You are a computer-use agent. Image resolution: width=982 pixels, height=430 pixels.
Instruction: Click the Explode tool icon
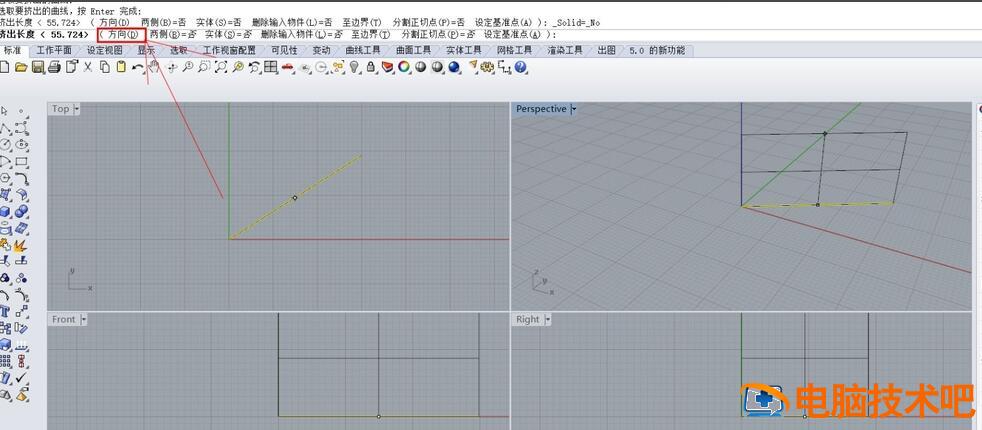point(21,244)
